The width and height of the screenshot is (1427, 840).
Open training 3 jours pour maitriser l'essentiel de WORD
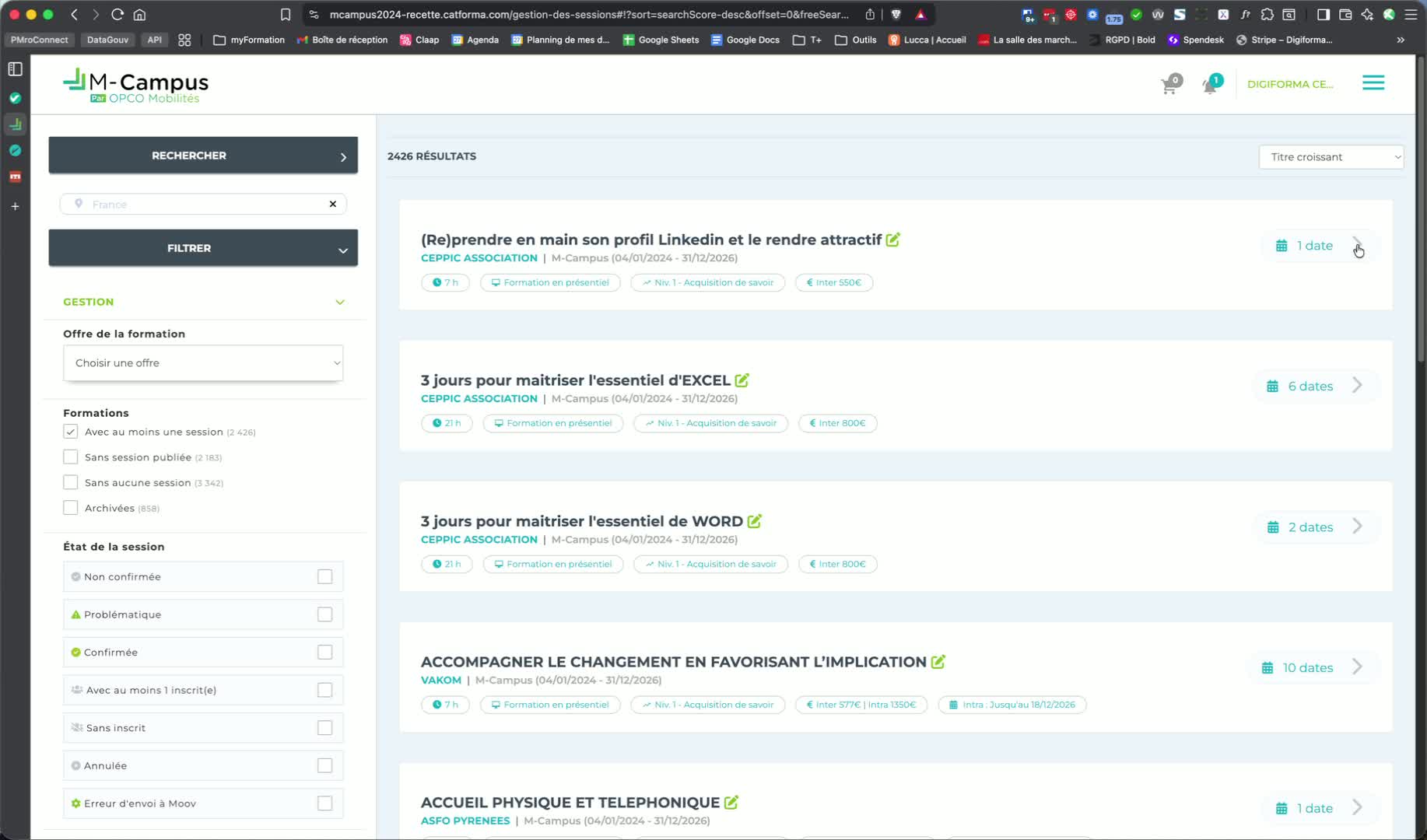582,521
